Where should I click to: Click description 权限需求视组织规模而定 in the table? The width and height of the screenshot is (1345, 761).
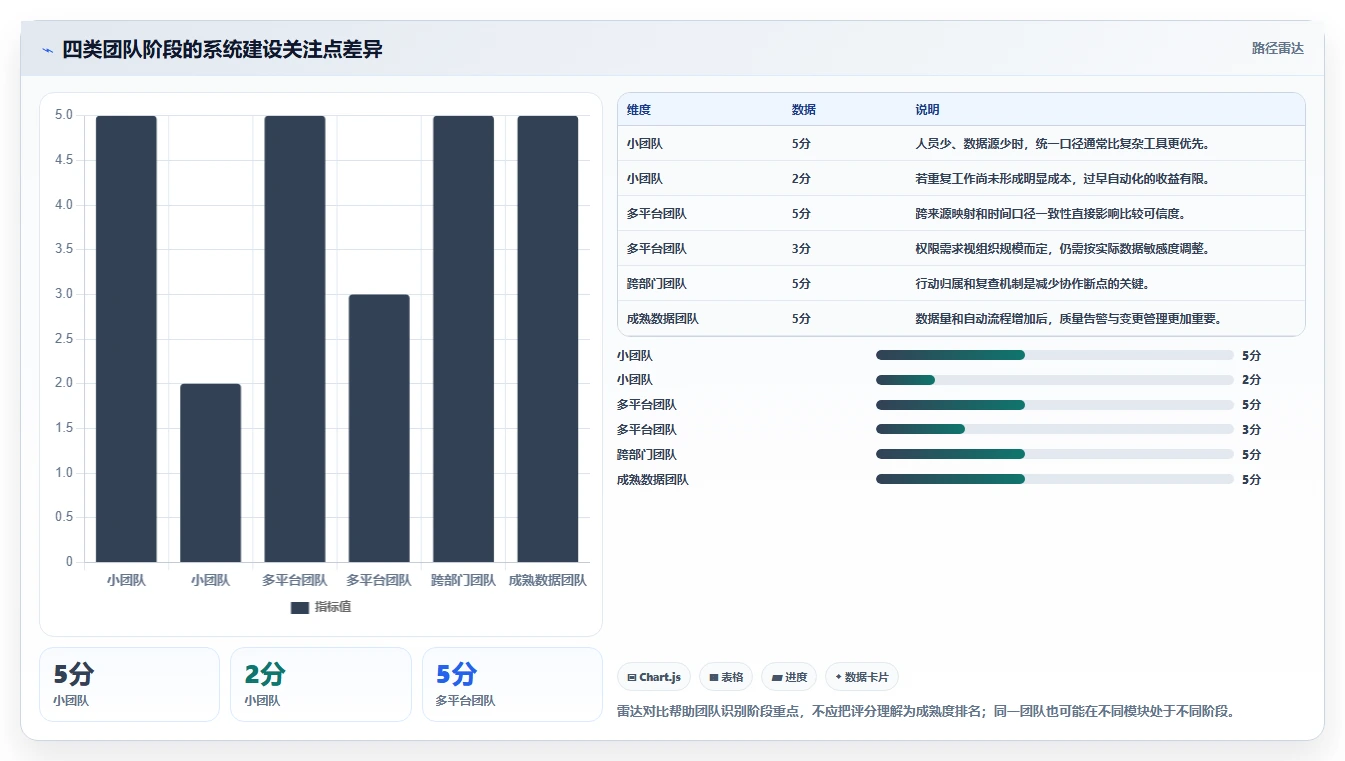(1062, 249)
